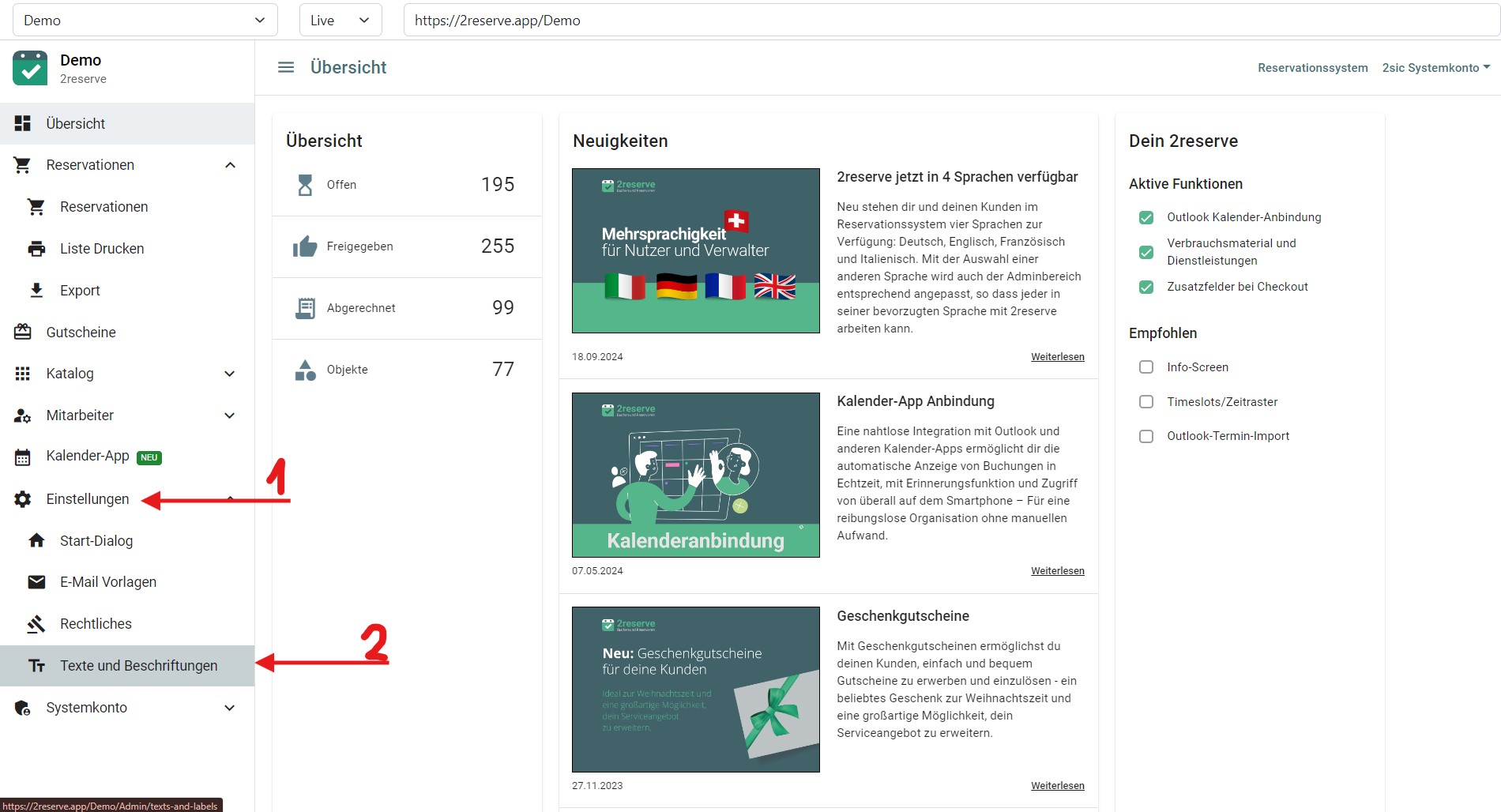Open E-Mail Vorlagen settings page
Screen dimensions: 1501x812
click(x=108, y=582)
